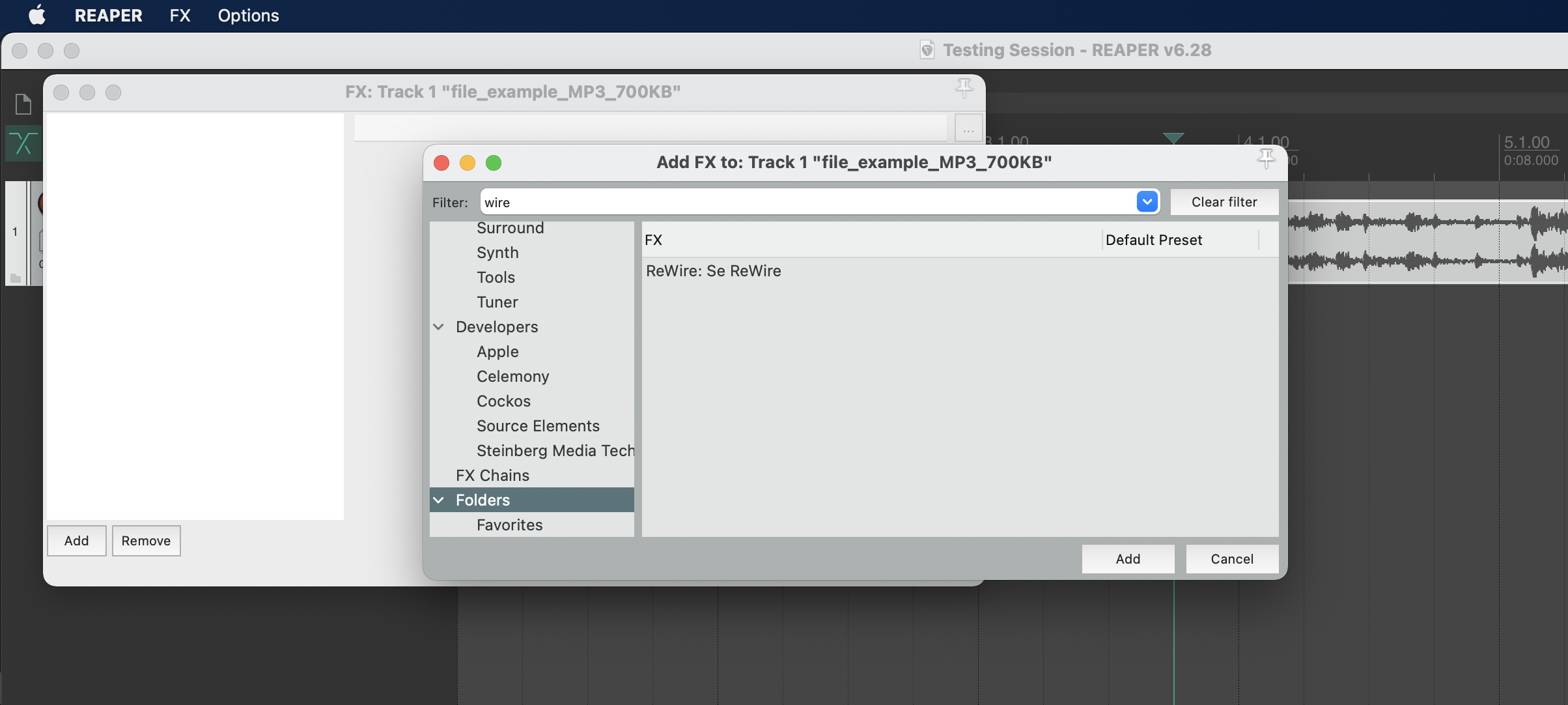Click the wire filter text field
Viewport: 1568px width, 705px height.
point(807,202)
